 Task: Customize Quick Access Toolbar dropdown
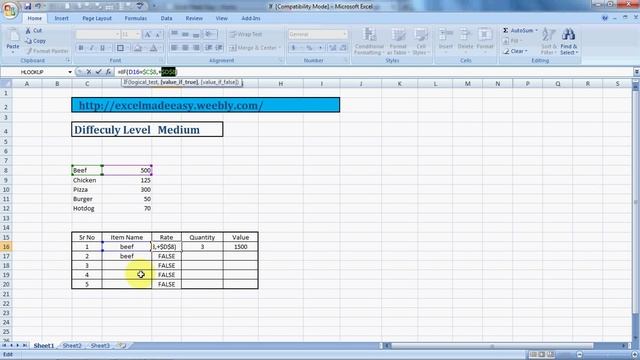pos(154,6)
